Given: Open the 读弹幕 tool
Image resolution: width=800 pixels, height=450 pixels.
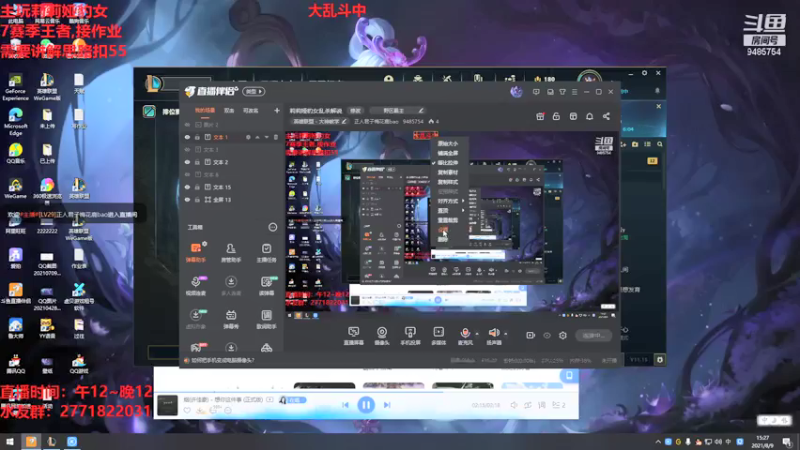Looking at the screenshot, I should pyautogui.click(x=266, y=286).
